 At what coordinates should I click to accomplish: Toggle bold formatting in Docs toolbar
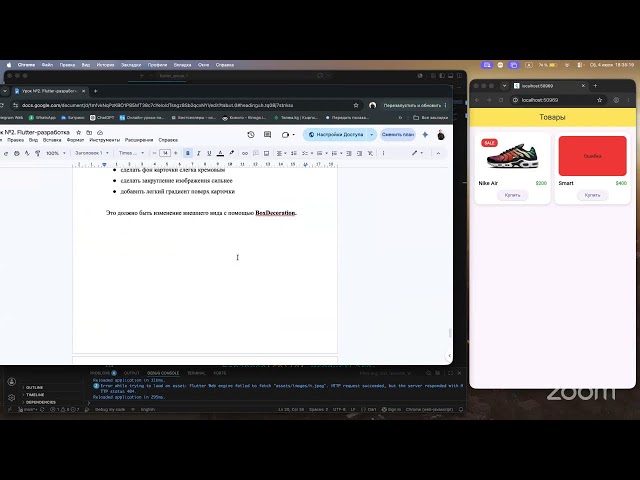[188, 153]
